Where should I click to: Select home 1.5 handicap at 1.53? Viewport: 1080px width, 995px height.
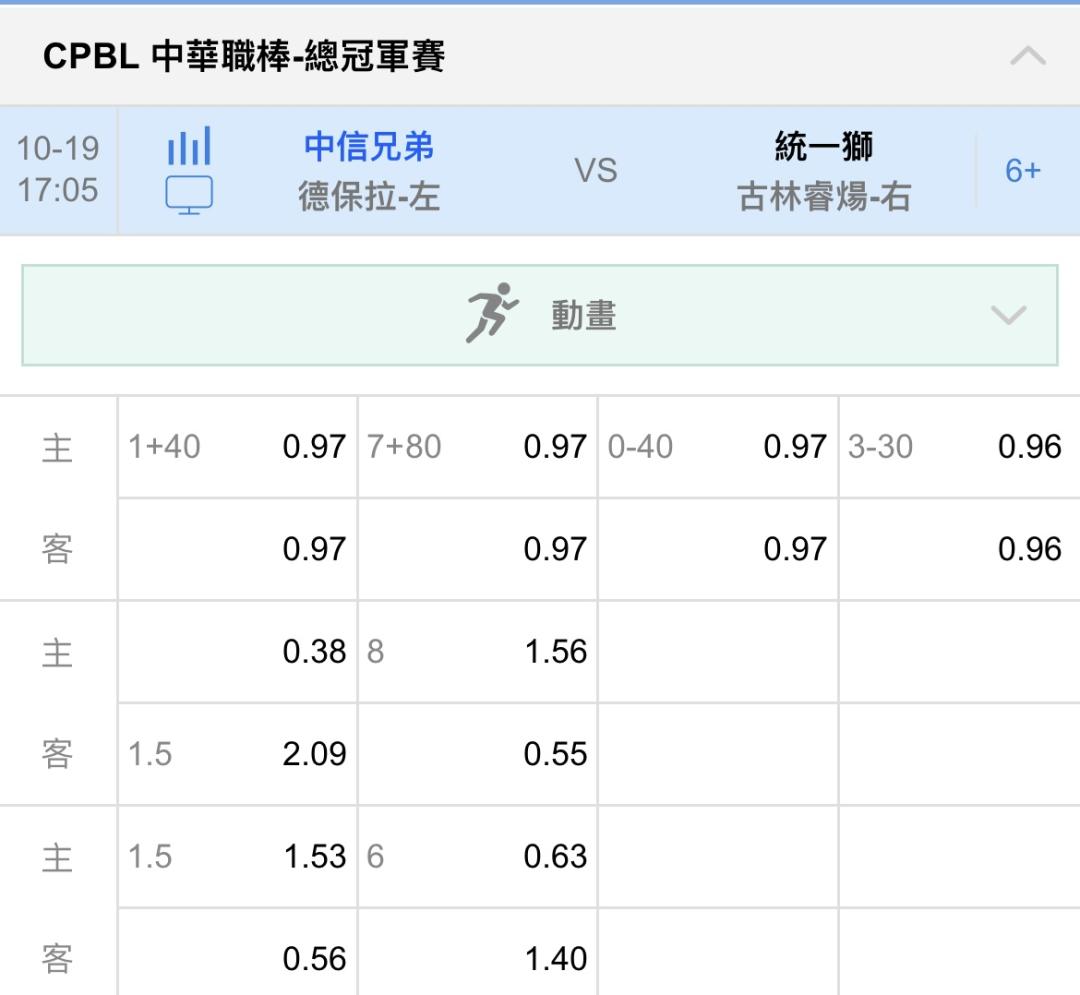[x=238, y=857]
